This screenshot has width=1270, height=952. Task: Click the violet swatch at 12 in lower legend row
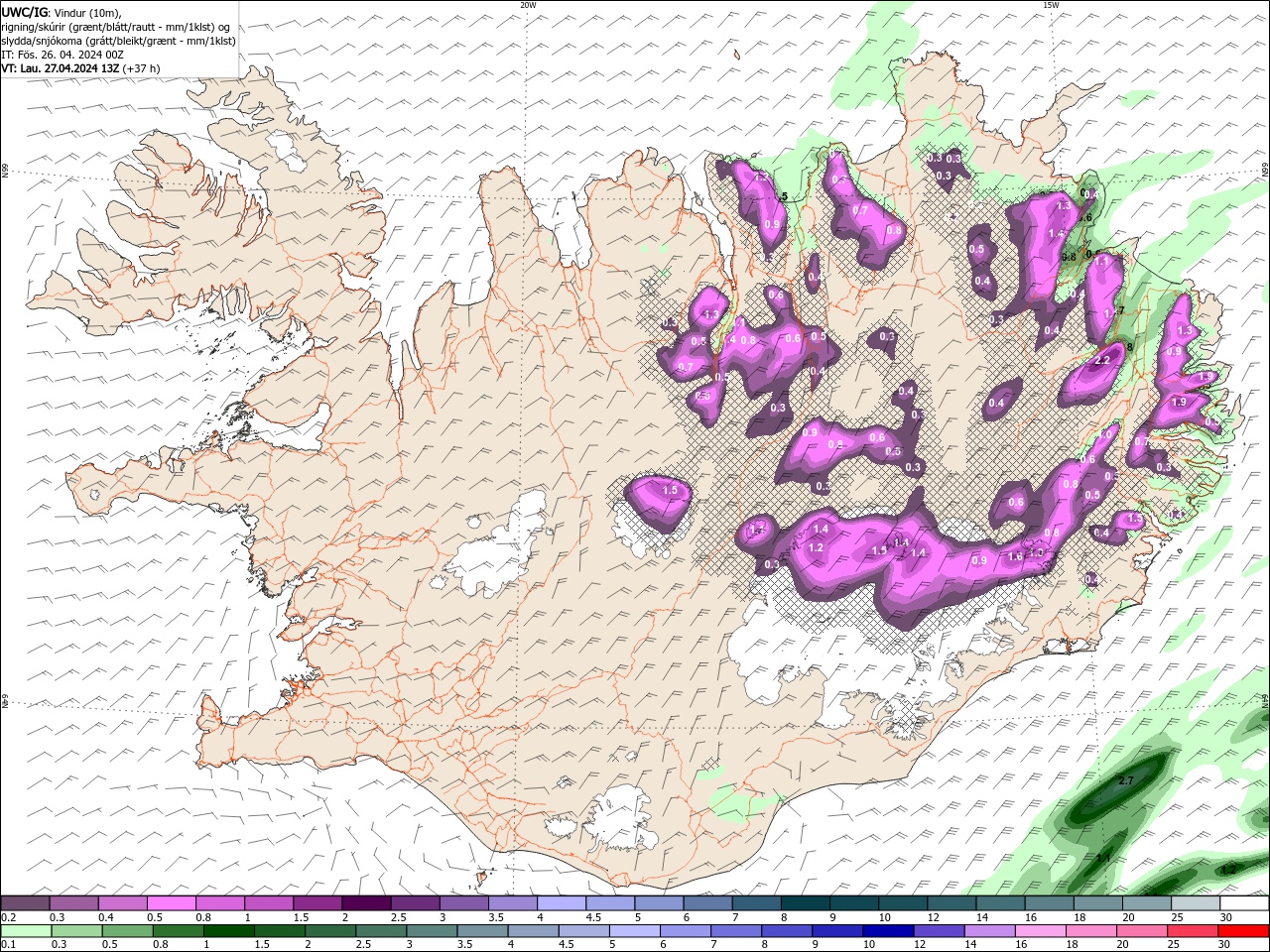click(x=939, y=930)
